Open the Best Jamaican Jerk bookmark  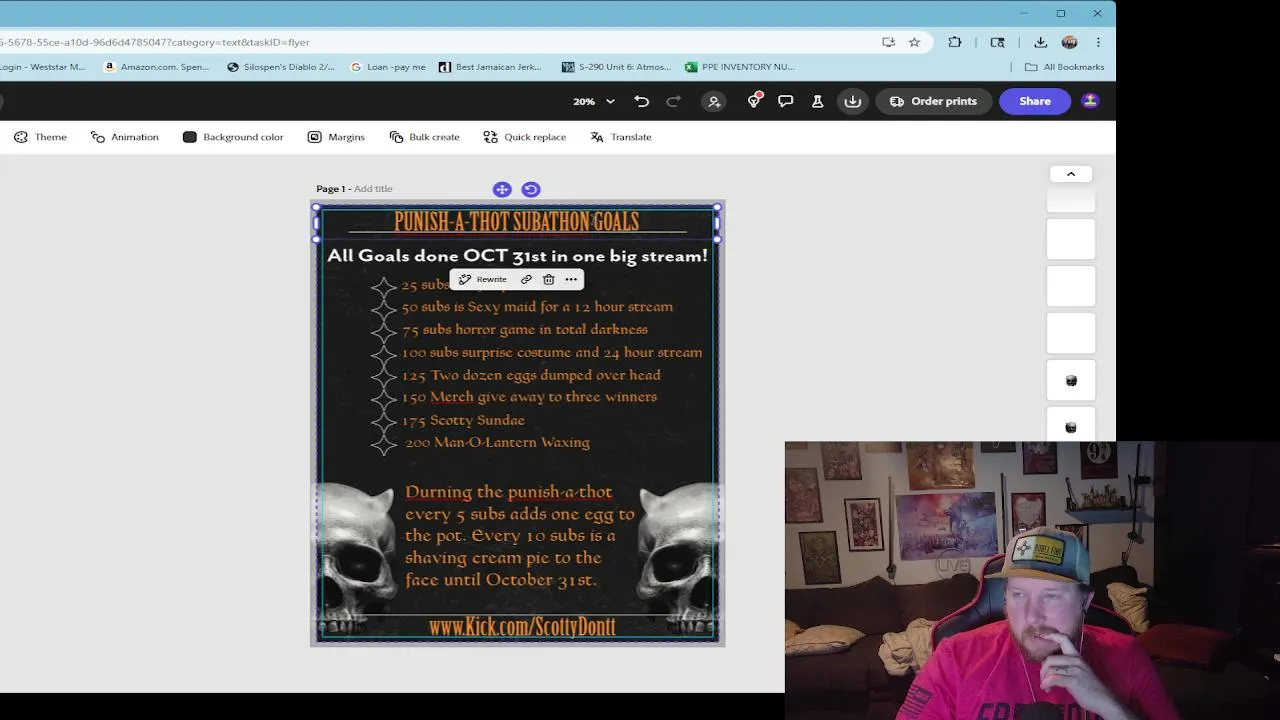click(490, 67)
